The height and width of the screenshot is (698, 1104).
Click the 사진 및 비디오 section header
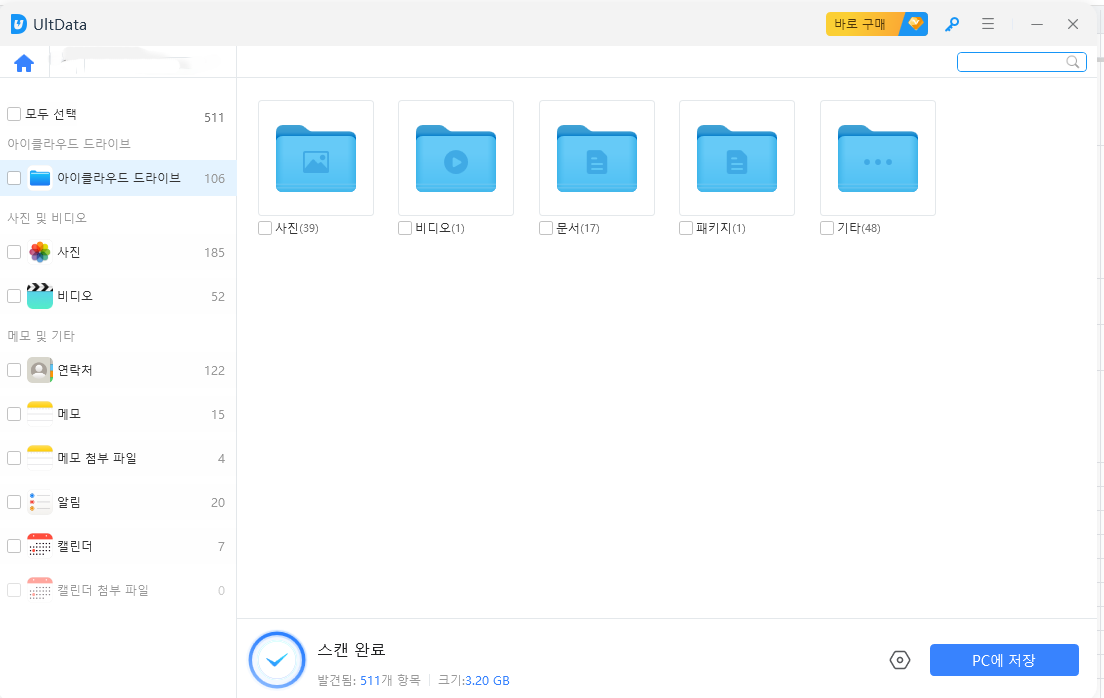(x=47, y=218)
